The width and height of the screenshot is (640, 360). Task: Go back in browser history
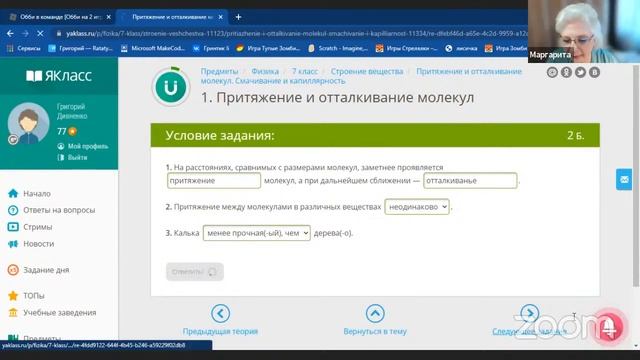tap(10, 33)
